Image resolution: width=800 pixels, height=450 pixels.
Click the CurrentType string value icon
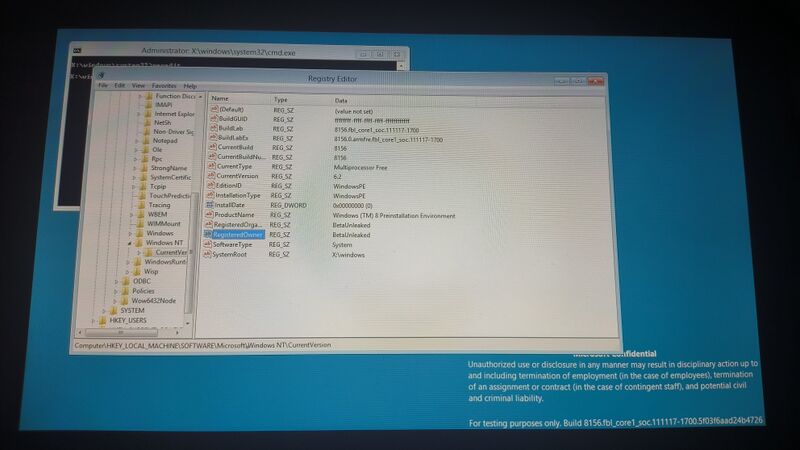pos(212,166)
